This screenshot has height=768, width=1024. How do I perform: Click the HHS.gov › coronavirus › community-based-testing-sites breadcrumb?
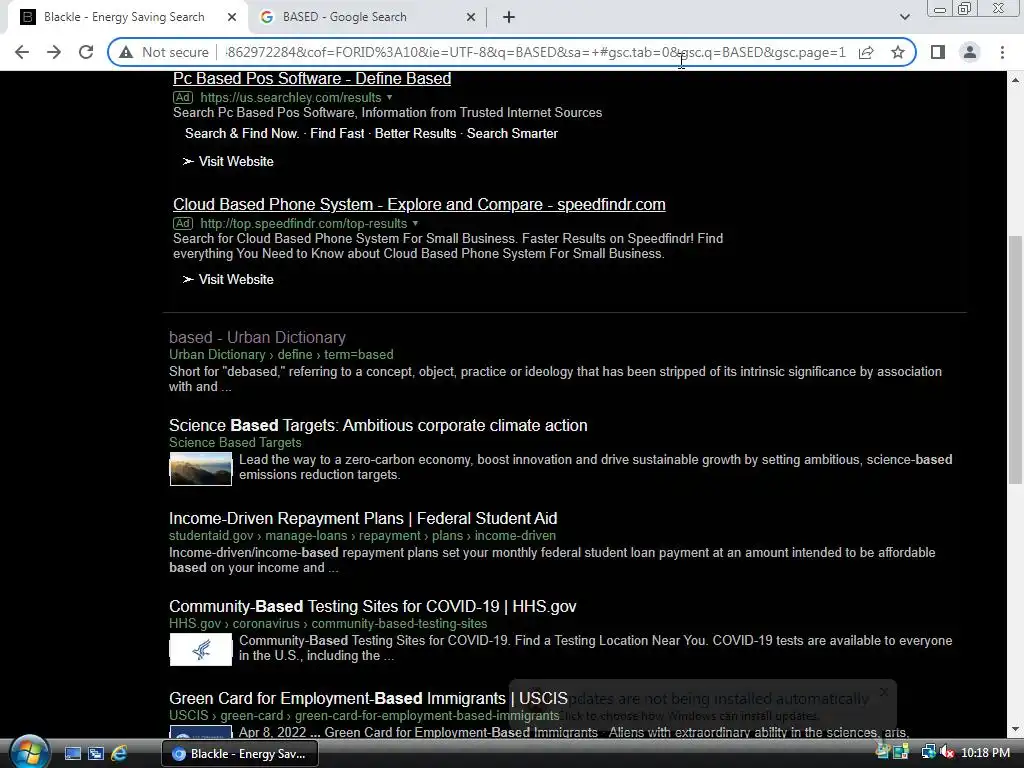(328, 624)
